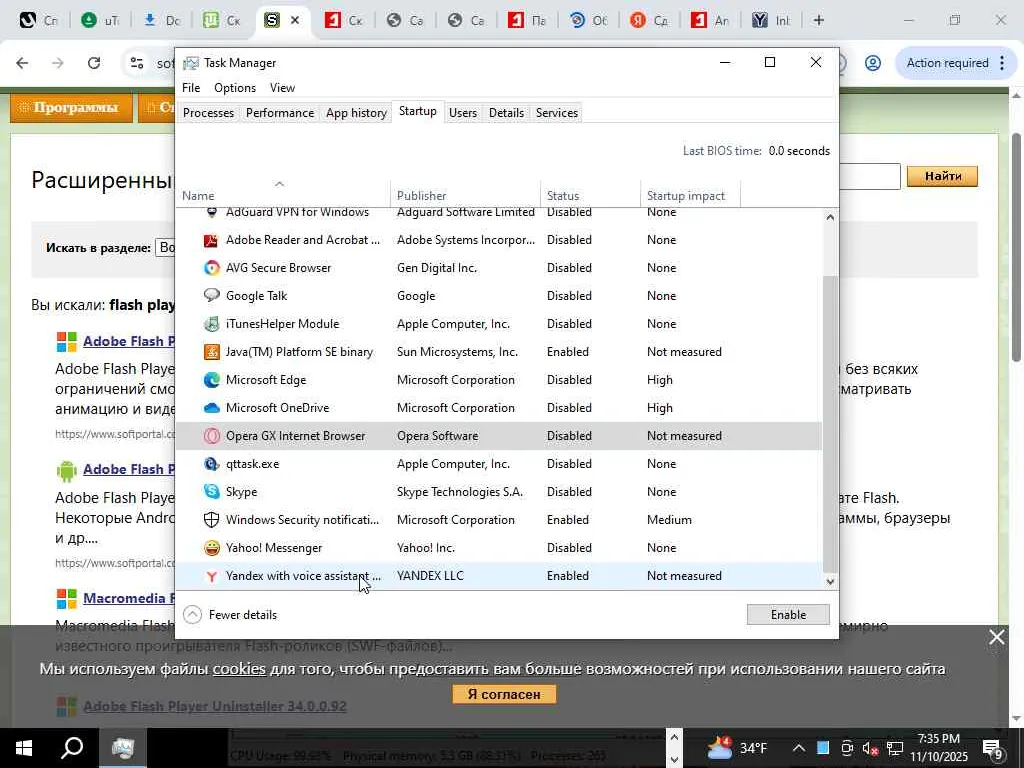Click the Java Platform SE binary icon

[211, 352]
